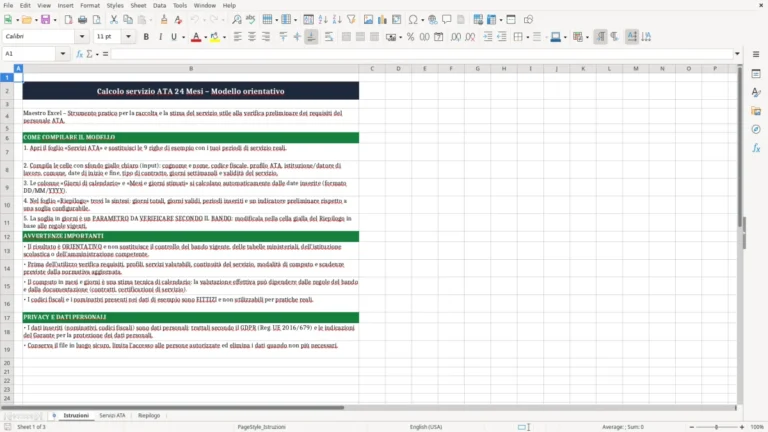Viewport: 768px width, 432px height.
Task: Toggle italic formatting
Action: 160,37
